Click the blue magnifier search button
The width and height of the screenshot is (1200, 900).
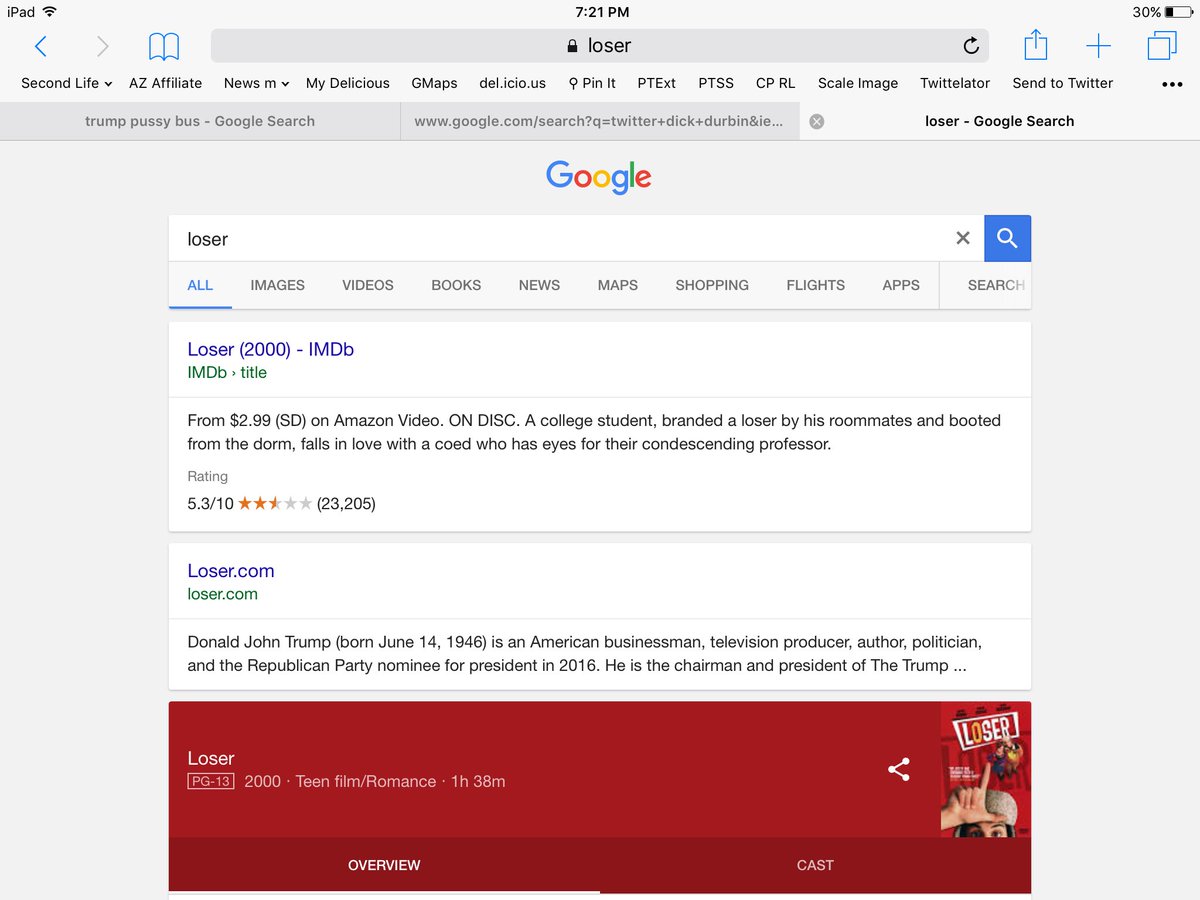tap(1007, 238)
